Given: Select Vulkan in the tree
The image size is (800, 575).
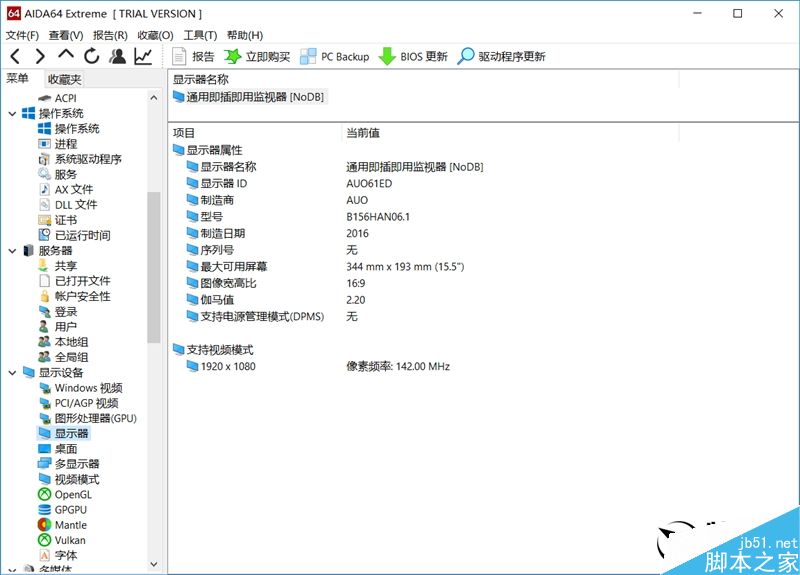Looking at the screenshot, I should [x=62, y=541].
